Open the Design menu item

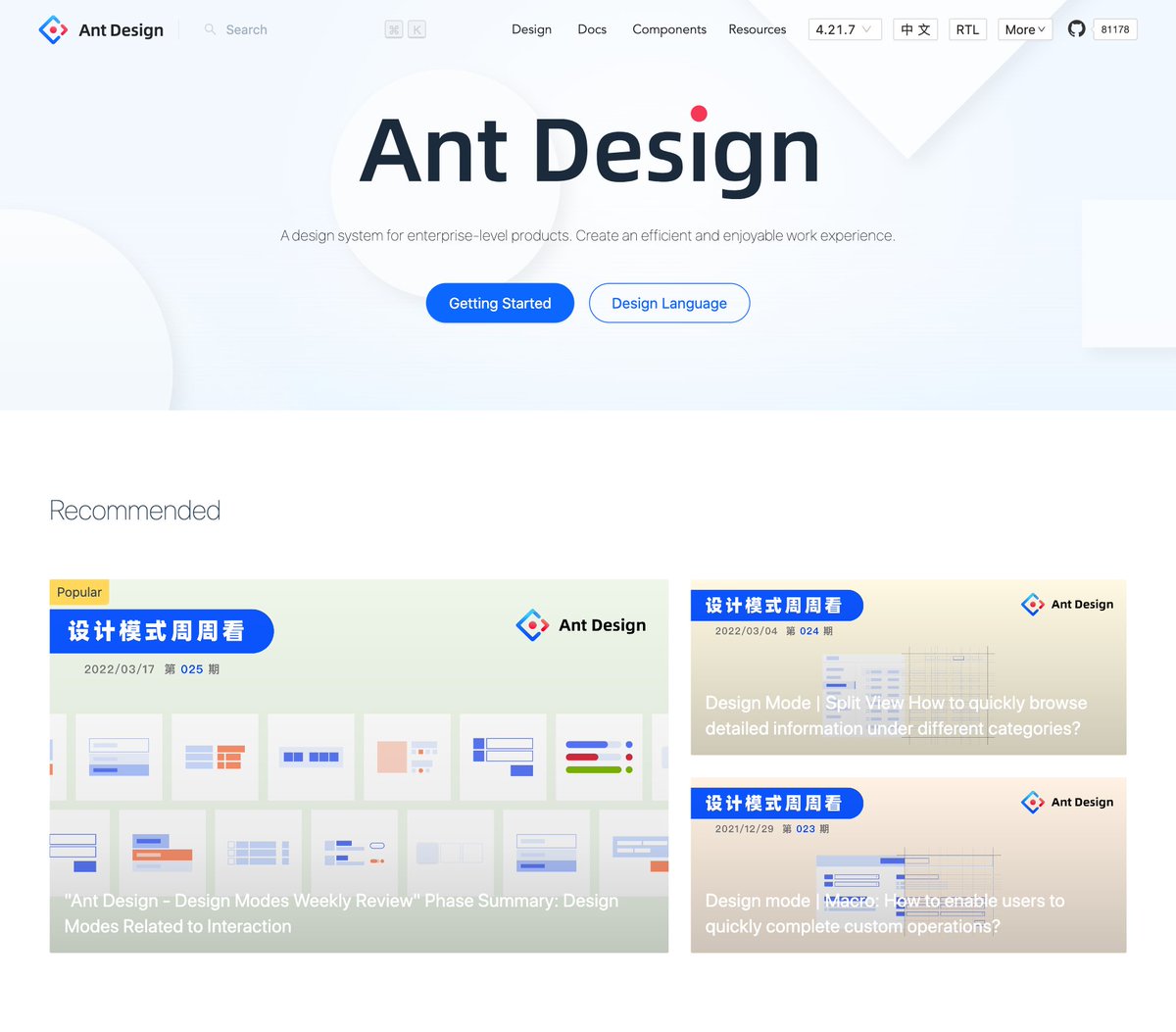[x=531, y=29]
